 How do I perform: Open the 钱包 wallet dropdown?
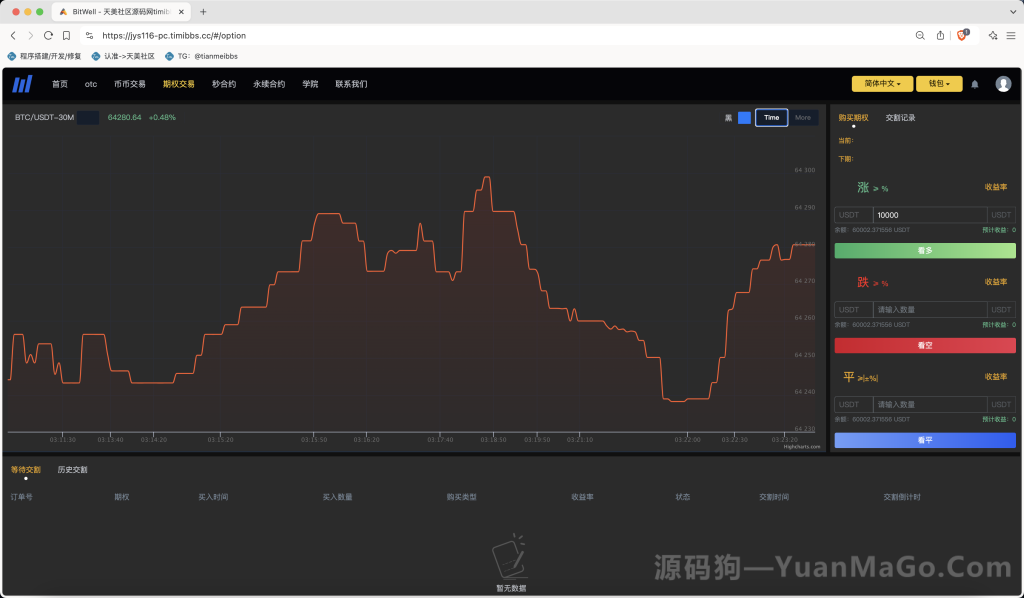[938, 84]
